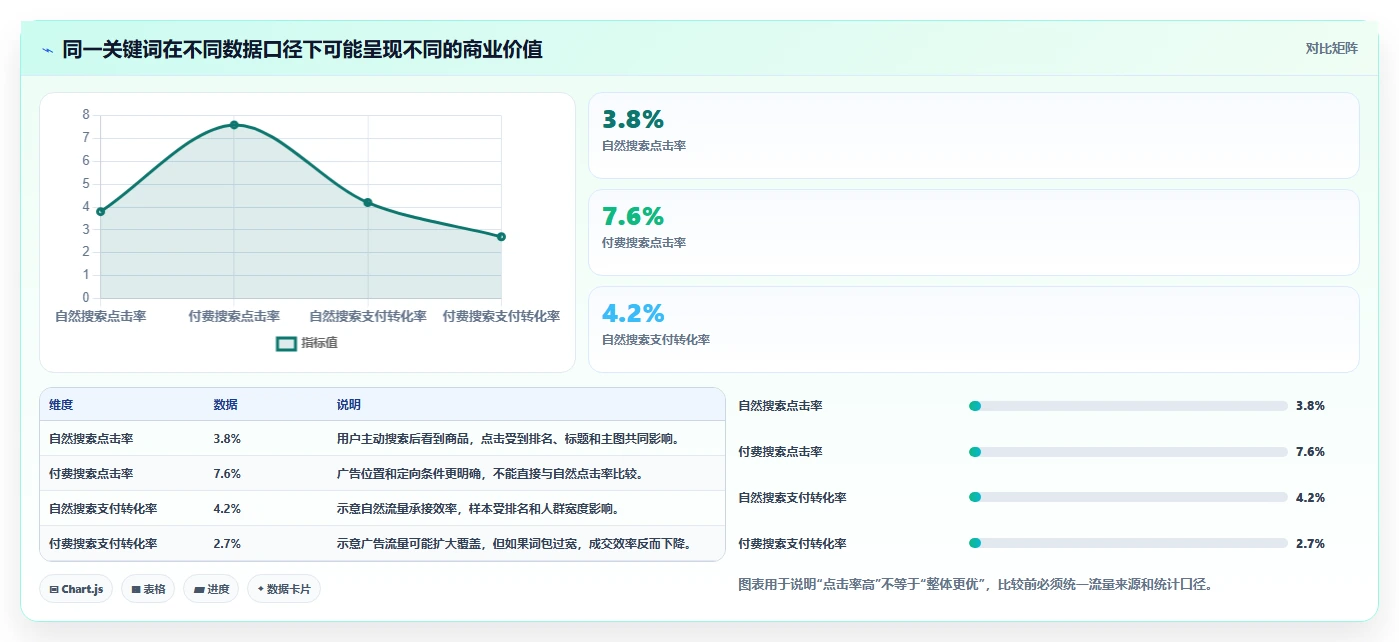This screenshot has width=1399, height=642.
Task: Open the 7.6% 付费搜索点击率 data card
Action: tap(973, 232)
